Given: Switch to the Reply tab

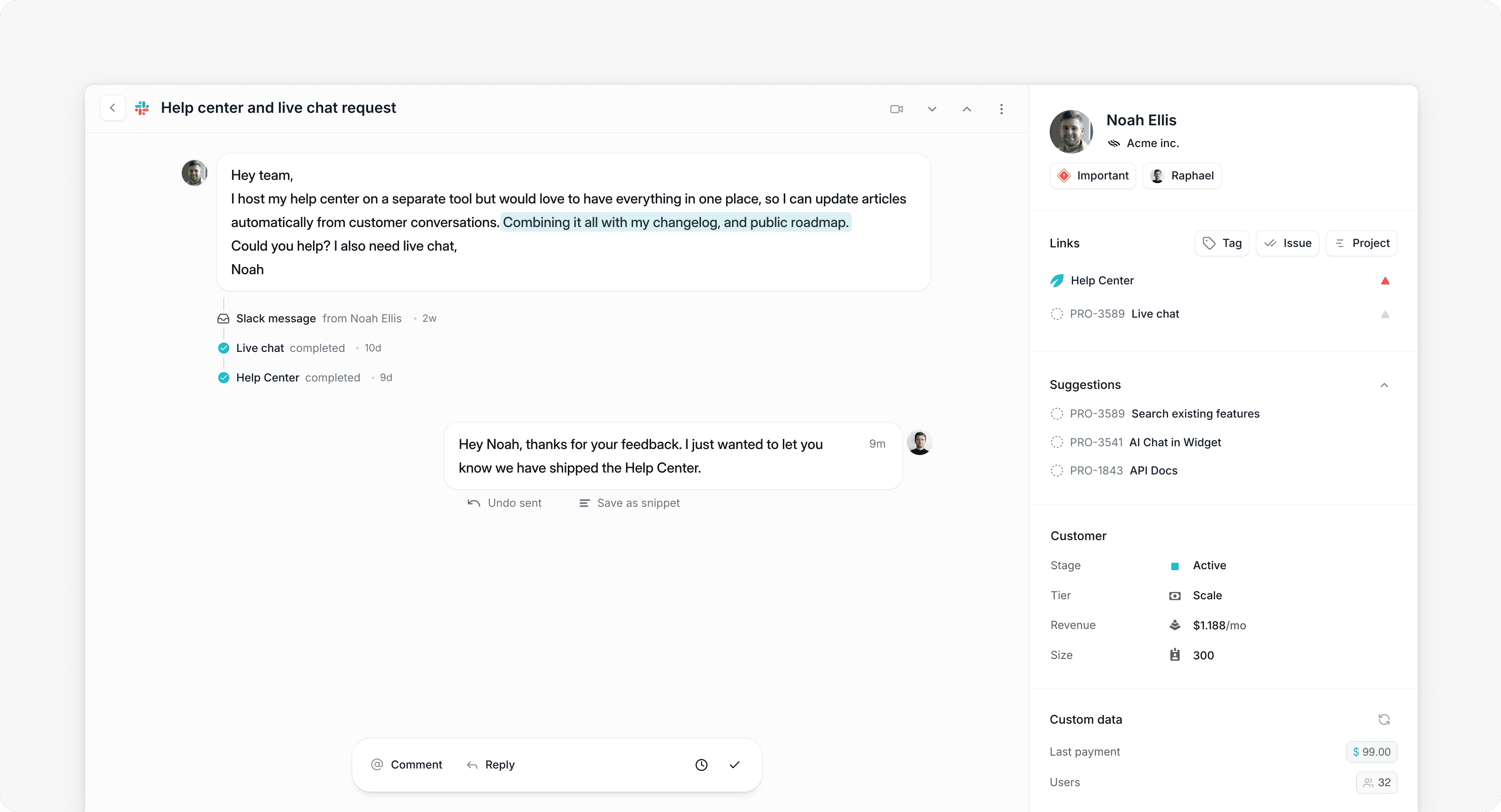Looking at the screenshot, I should pos(491,765).
